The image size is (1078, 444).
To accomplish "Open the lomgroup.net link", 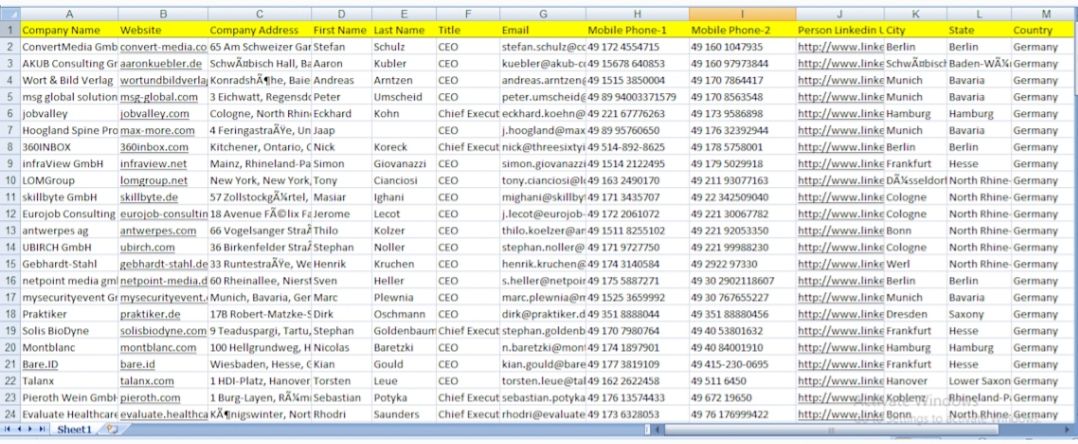I will point(153,180).
